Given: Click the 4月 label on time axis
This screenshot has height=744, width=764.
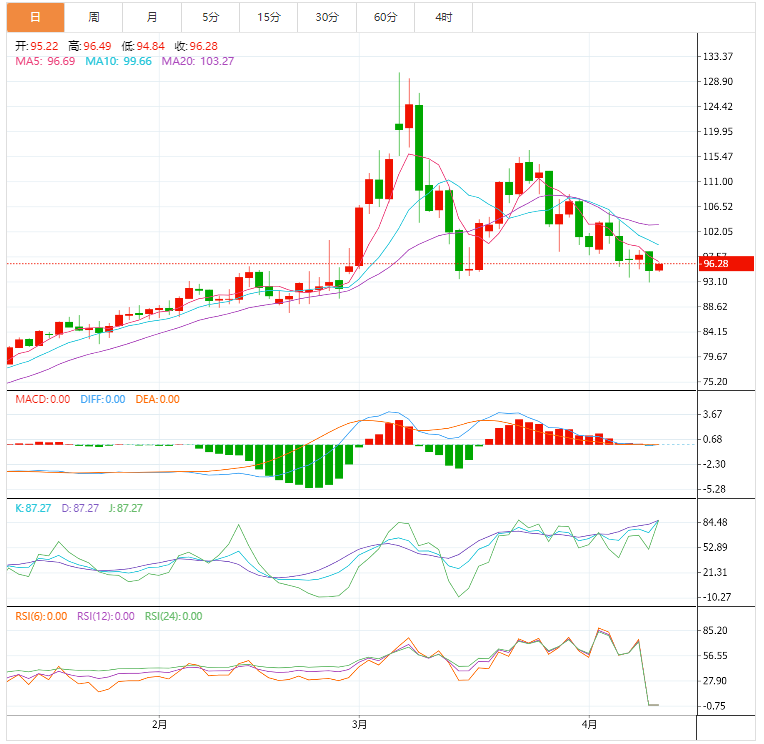Looking at the screenshot, I should point(590,724).
